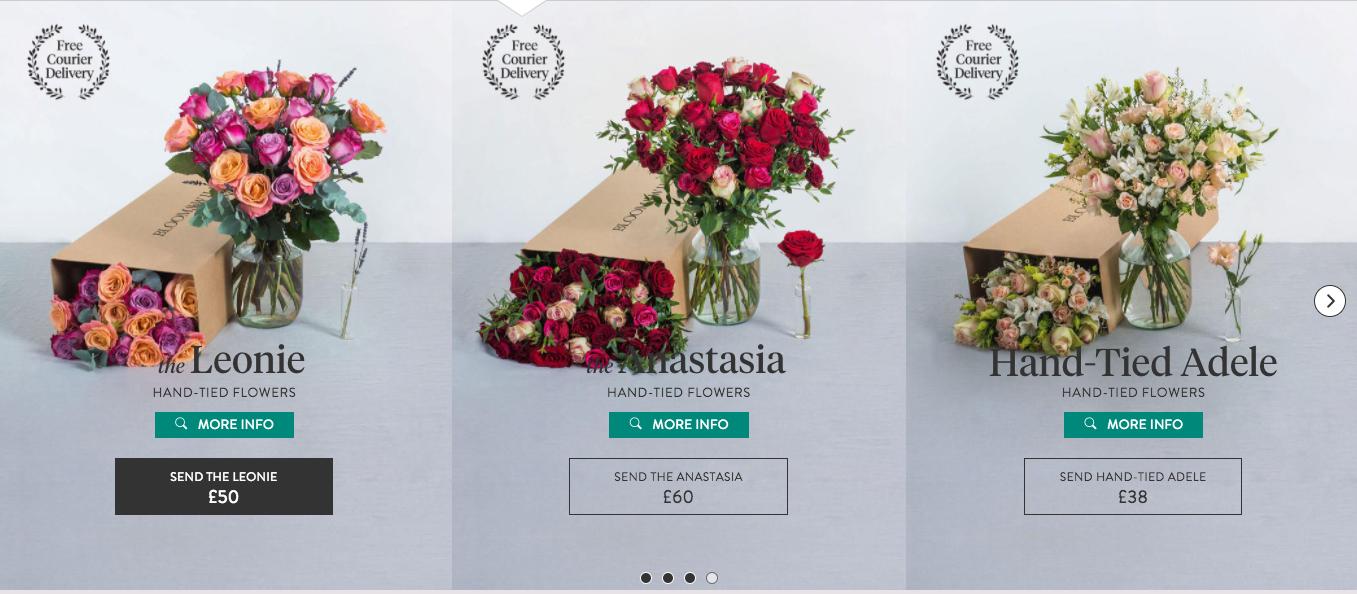Viewport: 1357px width, 594px height.
Task: Click Anastasia's Free Courier Delivery badge
Action: (x=524, y=61)
